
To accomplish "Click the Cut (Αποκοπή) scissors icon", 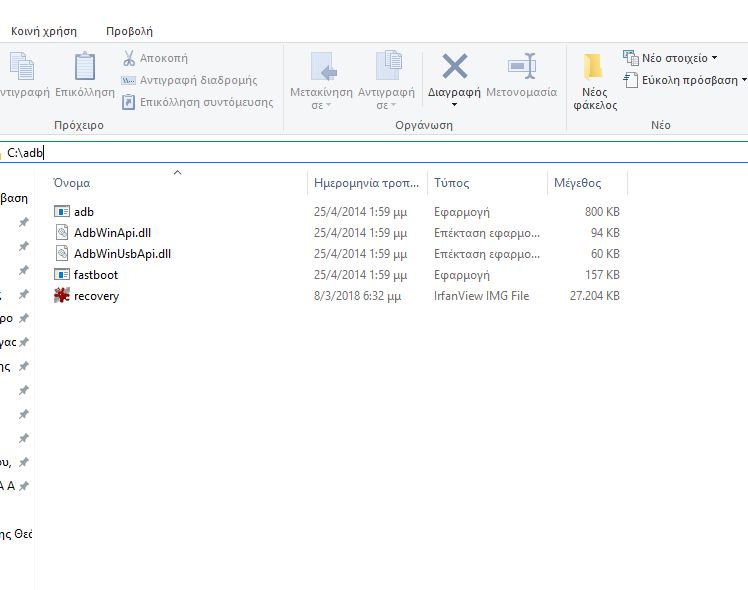I will pos(129,58).
